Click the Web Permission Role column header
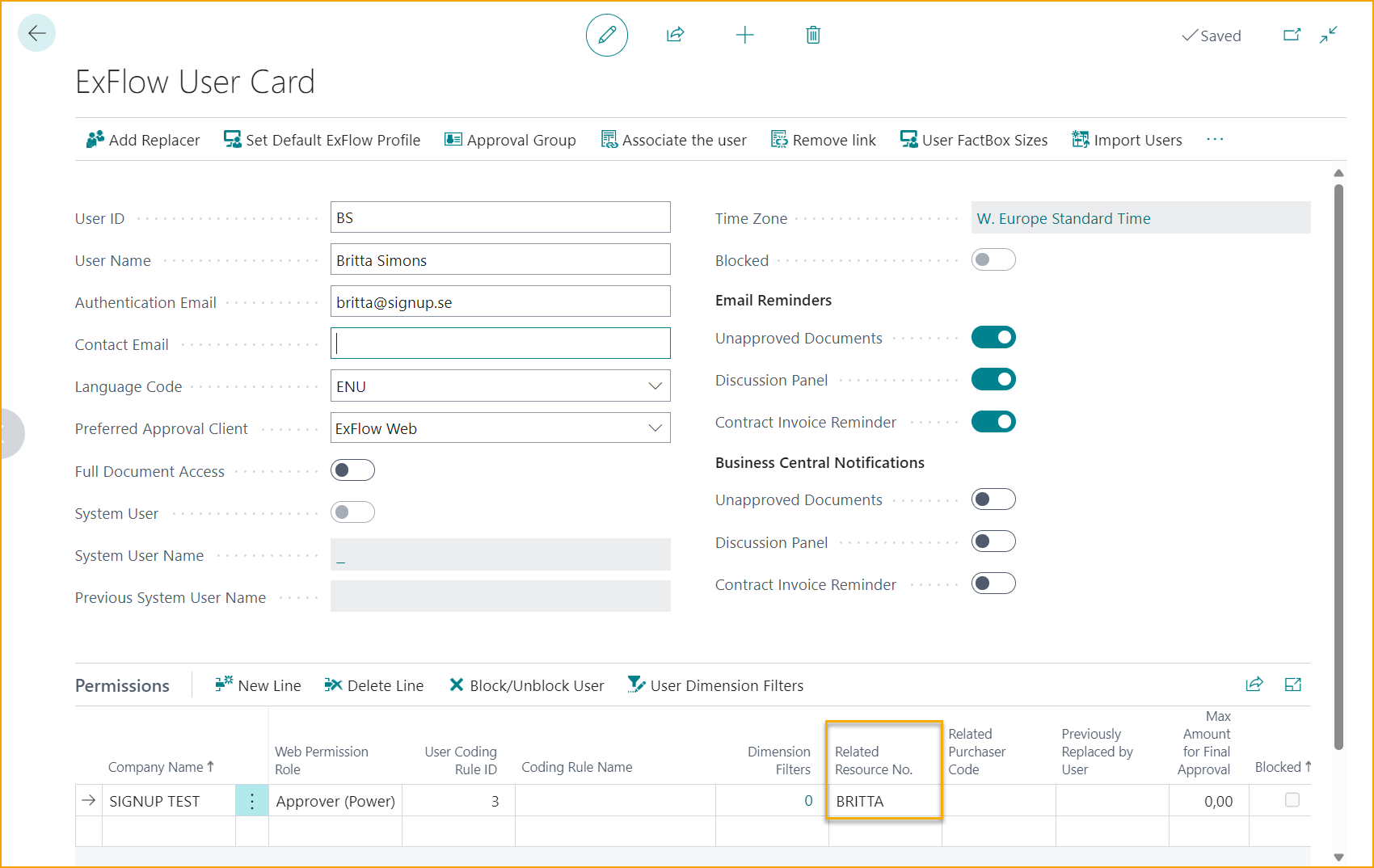The height and width of the screenshot is (868, 1374). click(x=322, y=761)
